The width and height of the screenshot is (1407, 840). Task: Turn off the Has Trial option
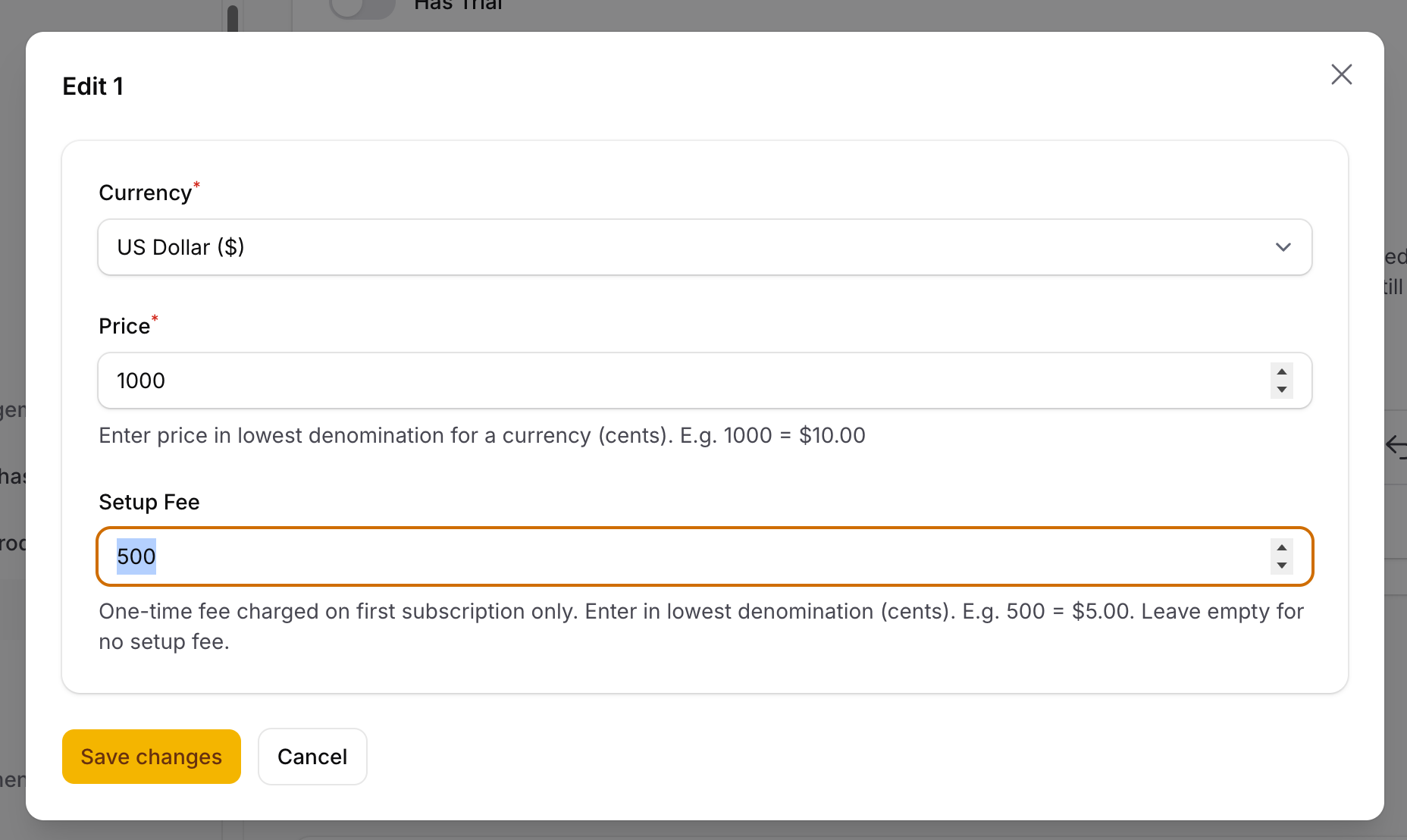[x=362, y=6]
